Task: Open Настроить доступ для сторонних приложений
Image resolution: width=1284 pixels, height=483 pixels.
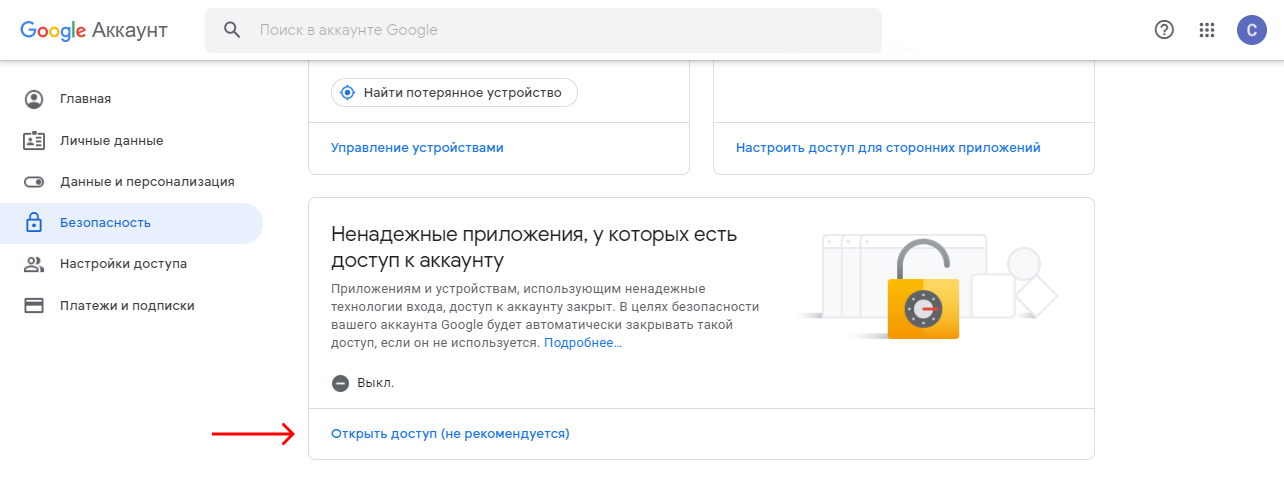Action: pos(888,147)
